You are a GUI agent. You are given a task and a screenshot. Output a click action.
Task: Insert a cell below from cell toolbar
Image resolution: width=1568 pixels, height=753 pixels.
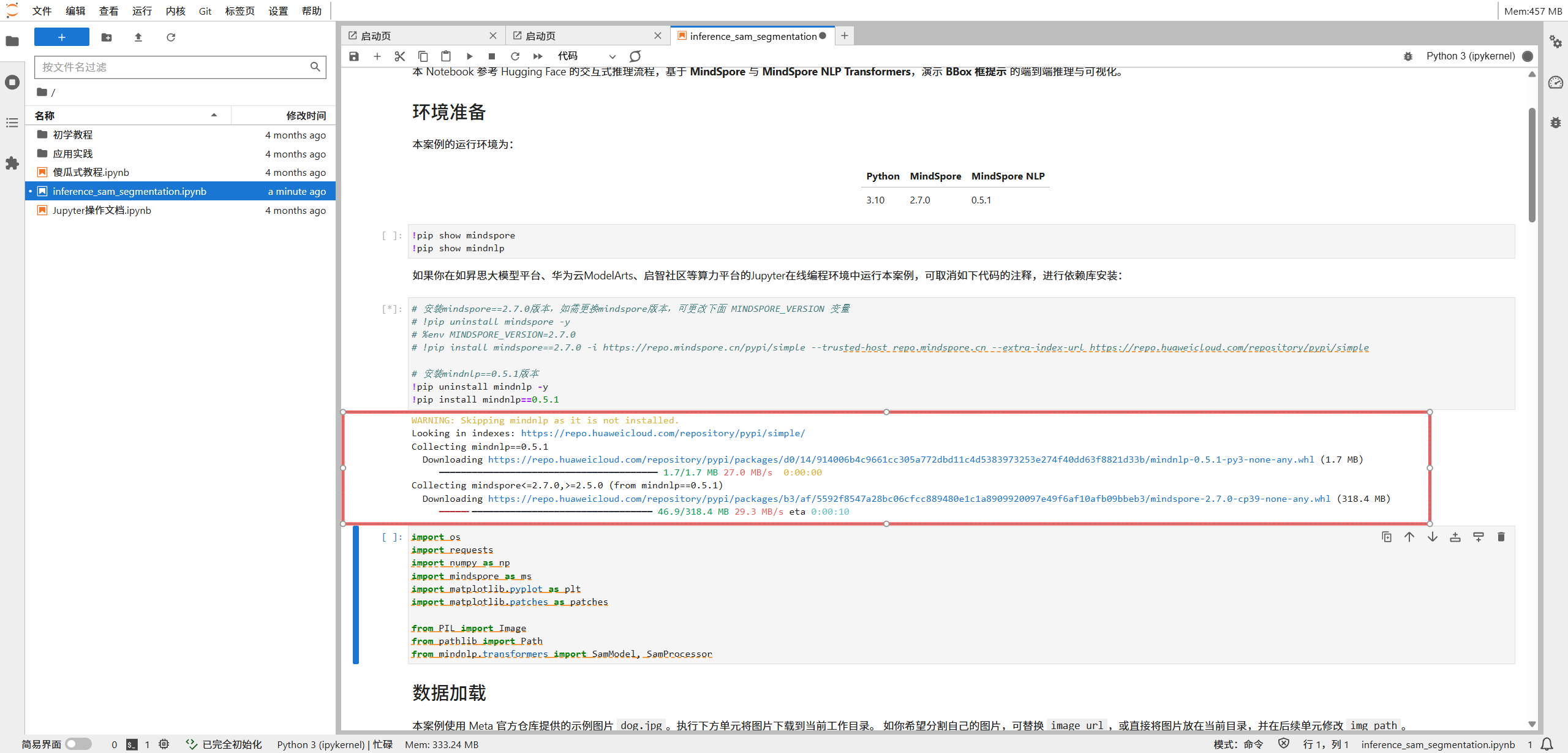[1479, 537]
